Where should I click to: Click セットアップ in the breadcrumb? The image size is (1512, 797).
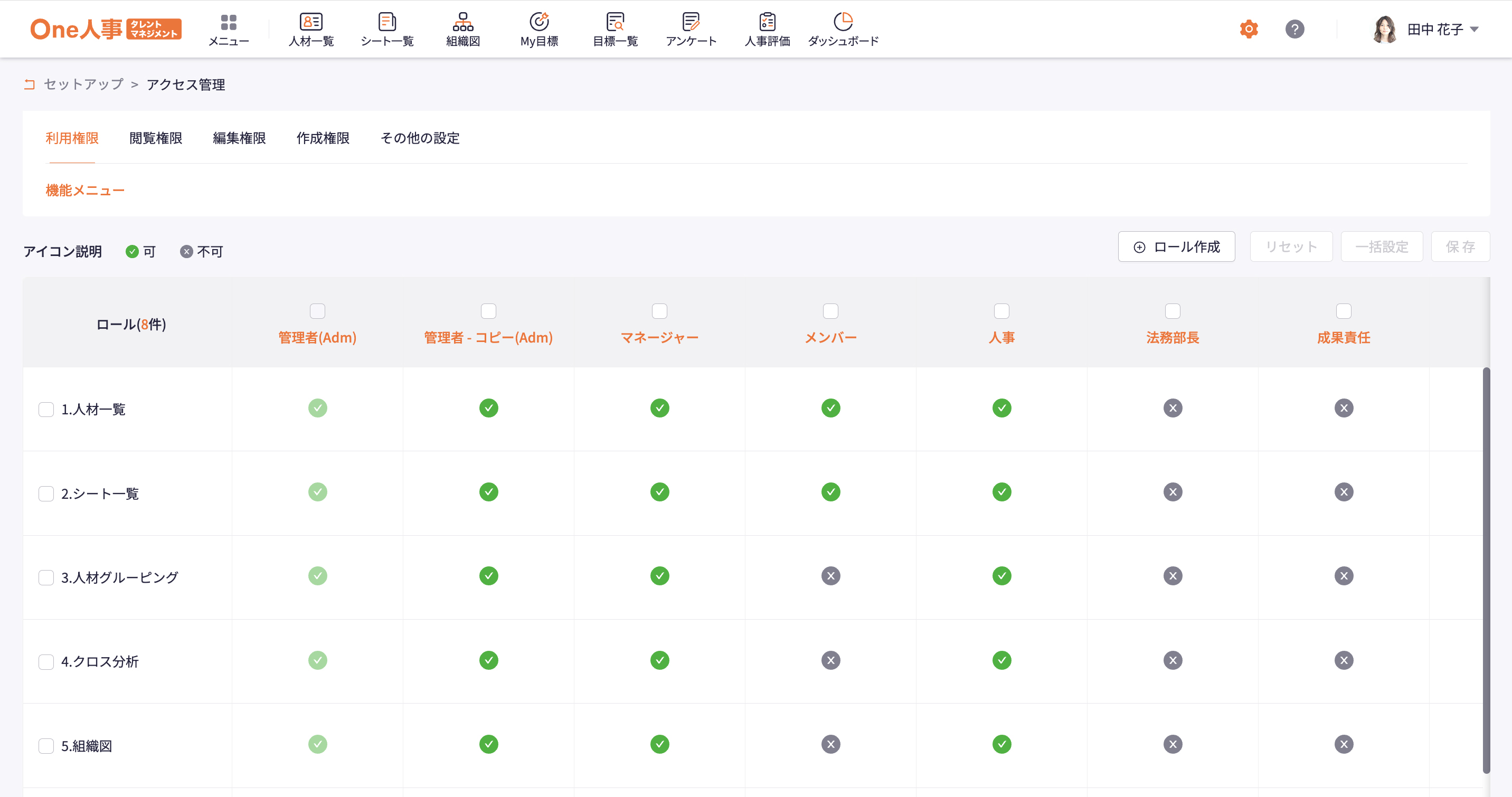[83, 84]
